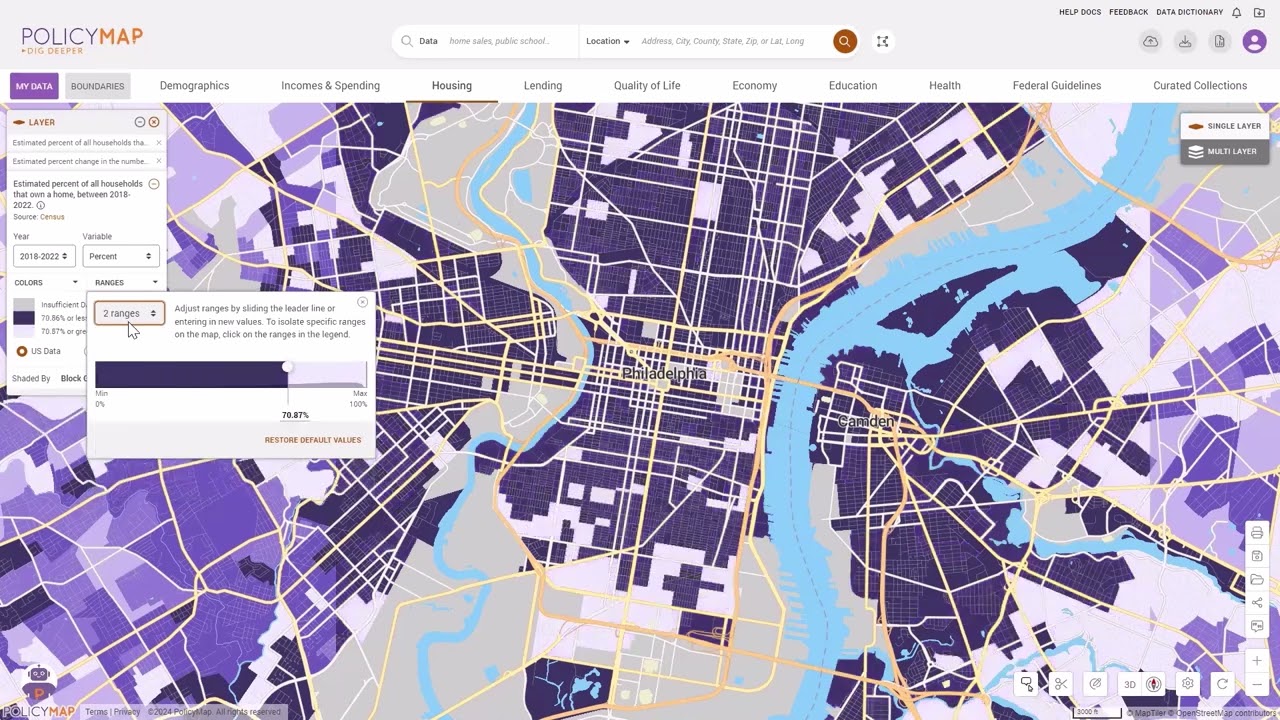
Task: Open the Year 2018-2022 dropdown
Action: point(43,256)
